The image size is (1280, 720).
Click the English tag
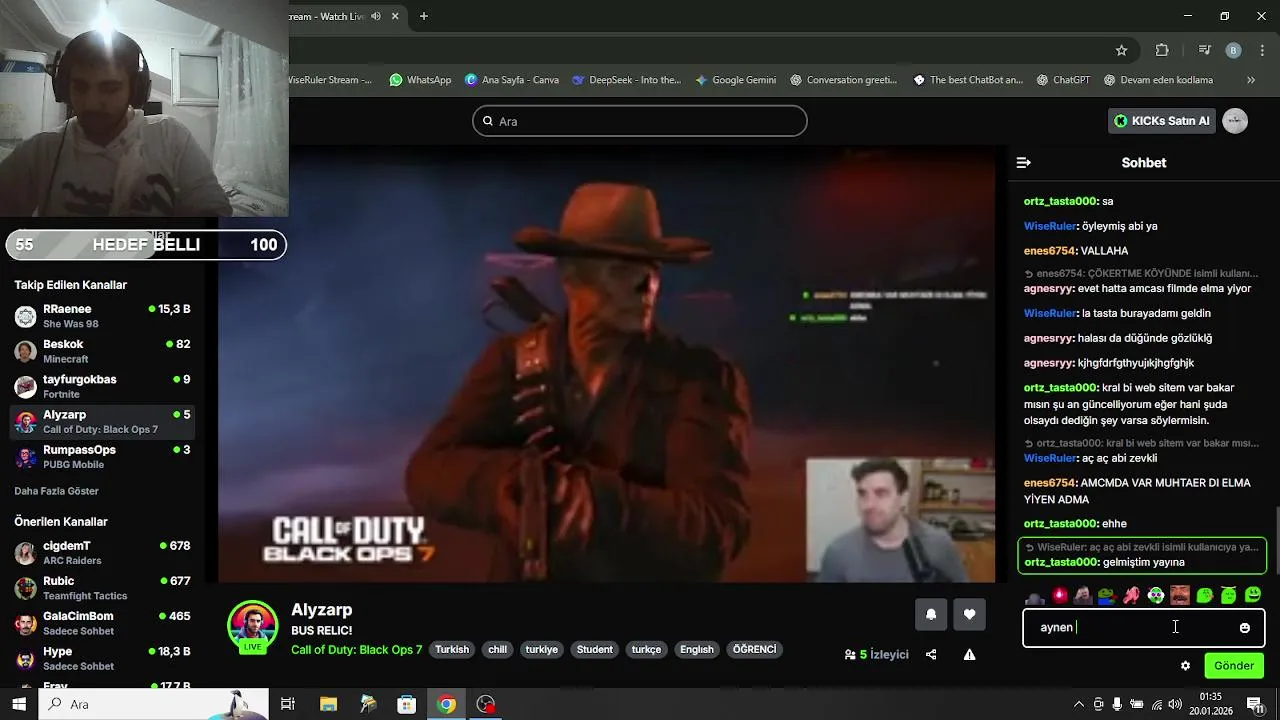697,650
